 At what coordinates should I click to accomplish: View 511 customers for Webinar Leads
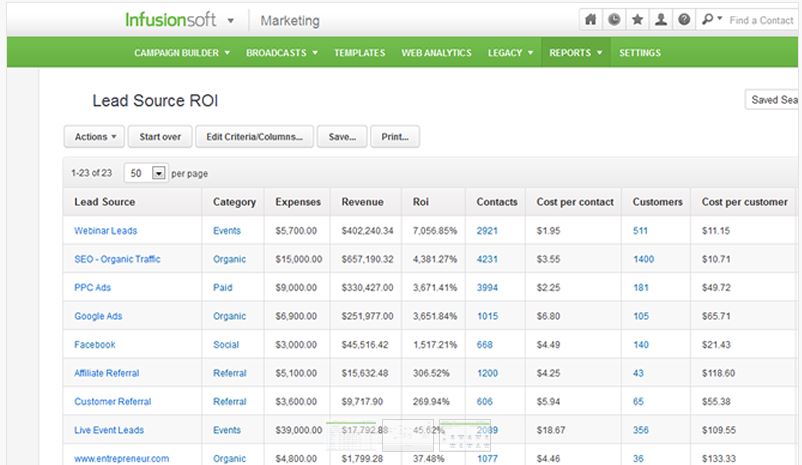click(x=640, y=231)
